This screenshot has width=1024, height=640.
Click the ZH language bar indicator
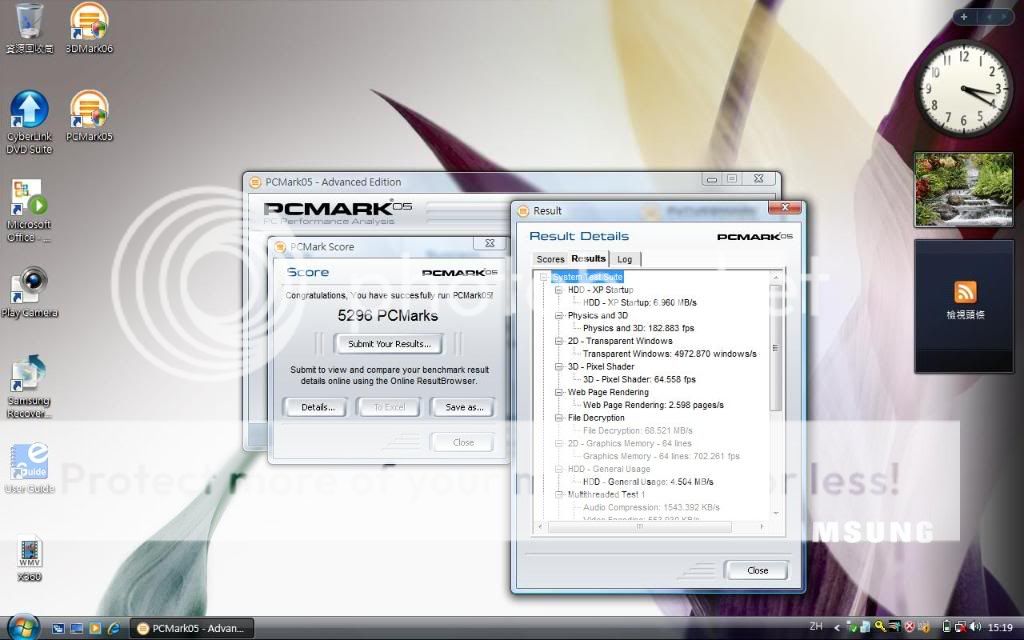coord(816,626)
